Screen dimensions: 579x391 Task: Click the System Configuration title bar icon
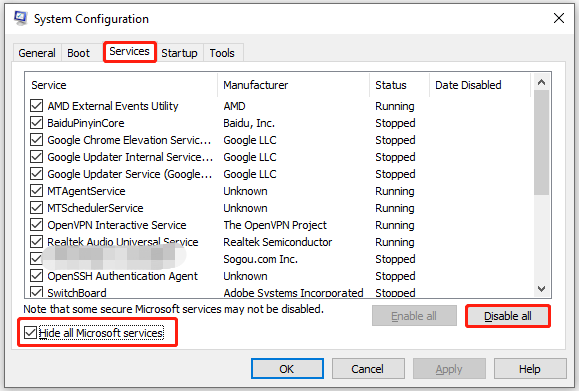[x=20, y=18]
